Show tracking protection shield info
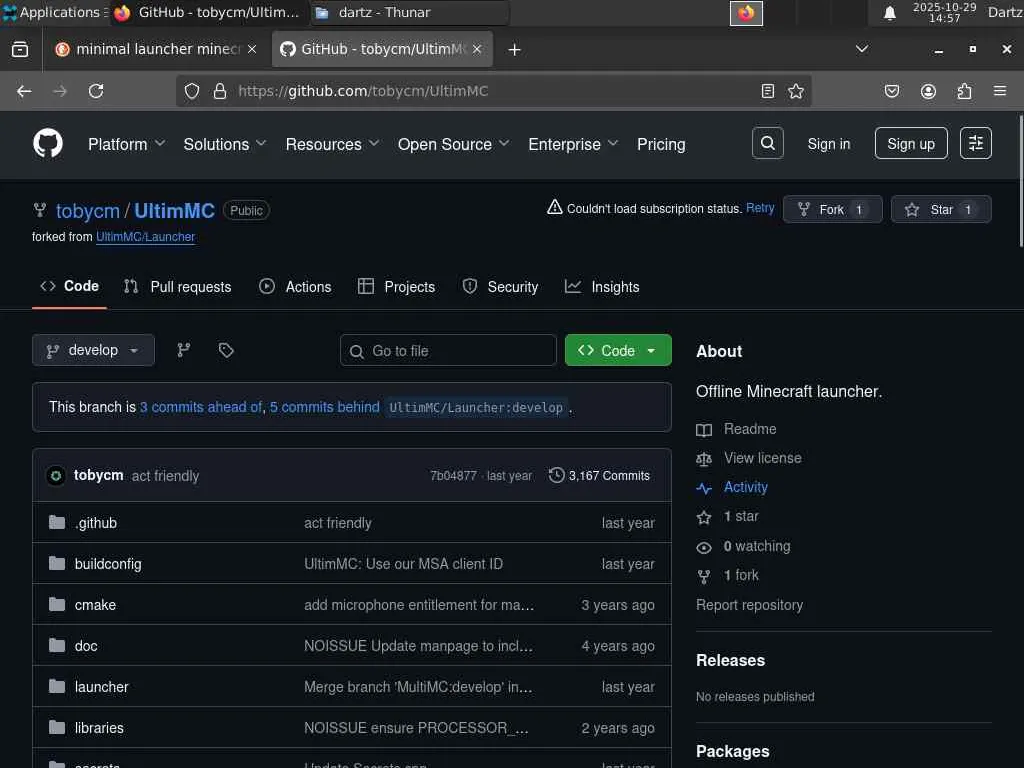The width and height of the screenshot is (1024, 768). click(x=191, y=91)
